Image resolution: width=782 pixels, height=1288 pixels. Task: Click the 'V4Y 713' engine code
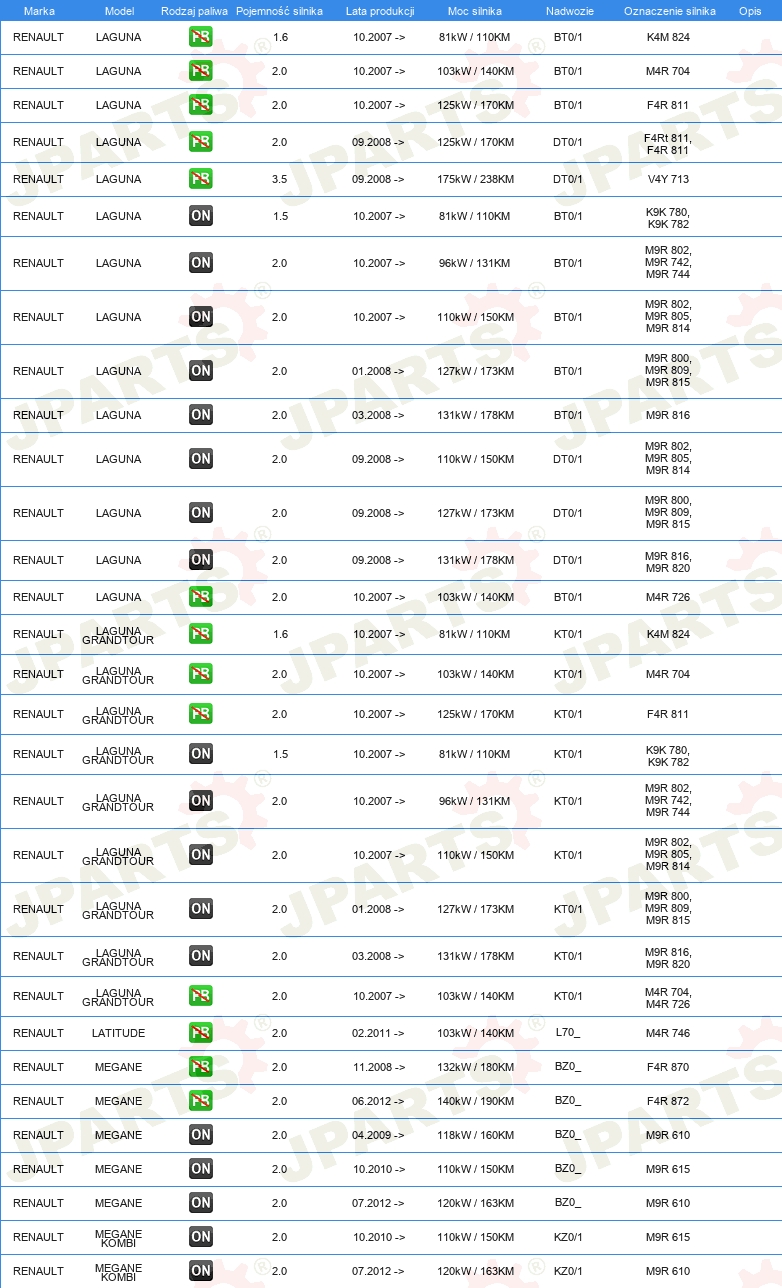[x=668, y=179]
